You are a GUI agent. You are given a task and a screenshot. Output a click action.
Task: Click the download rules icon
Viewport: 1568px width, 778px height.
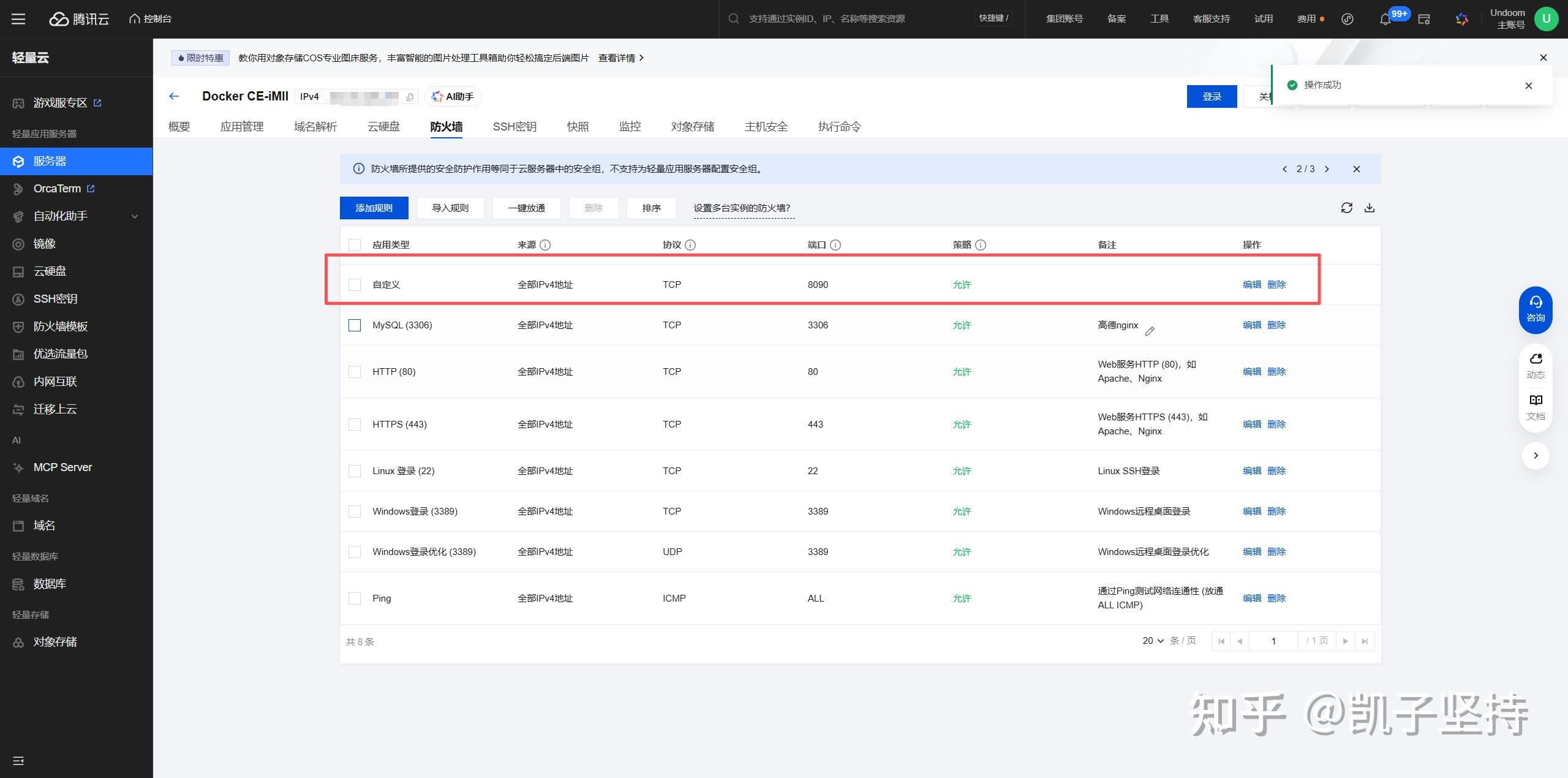coord(1370,208)
